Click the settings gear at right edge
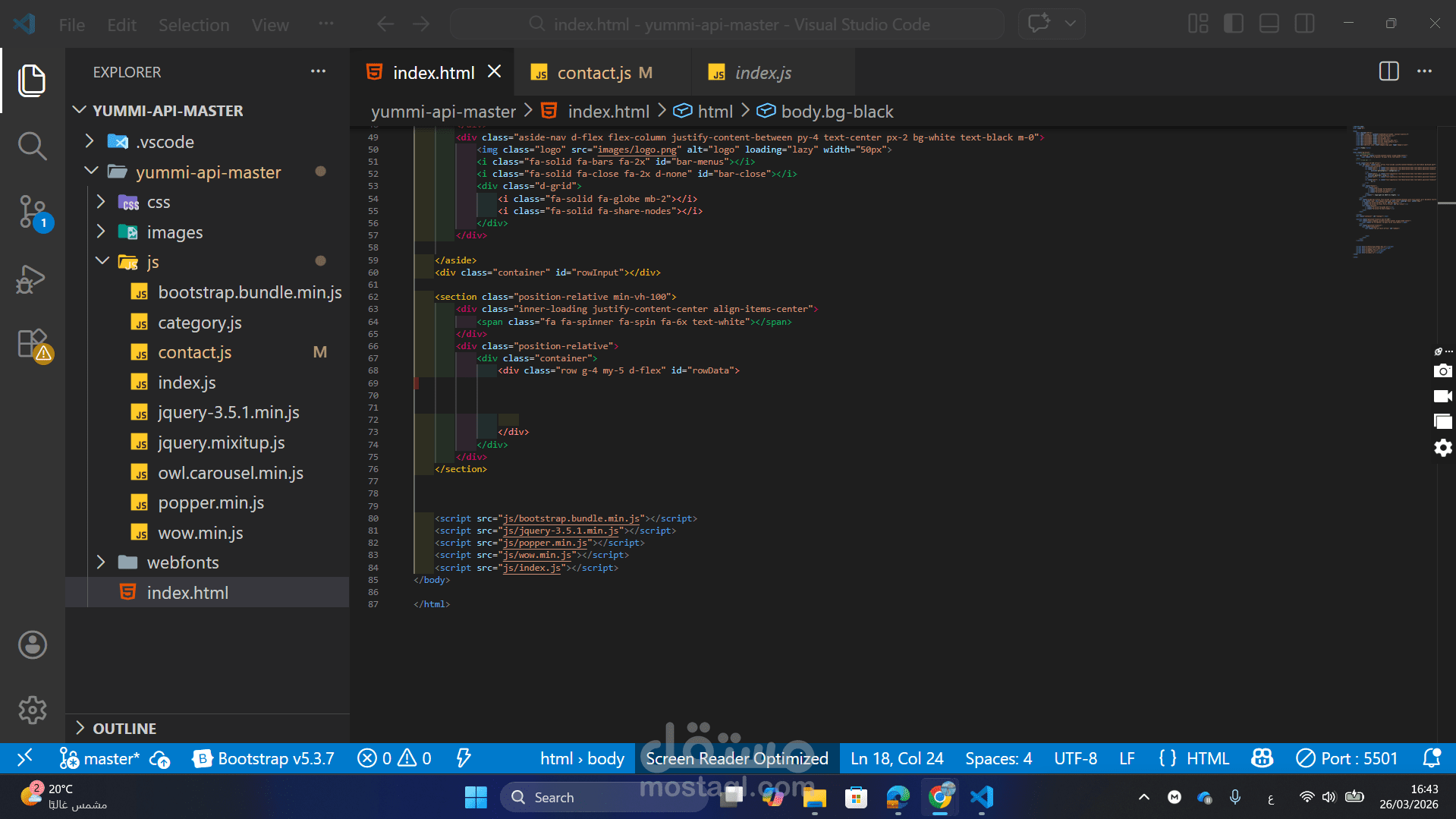This screenshot has height=819, width=1456. pyautogui.click(x=1442, y=448)
